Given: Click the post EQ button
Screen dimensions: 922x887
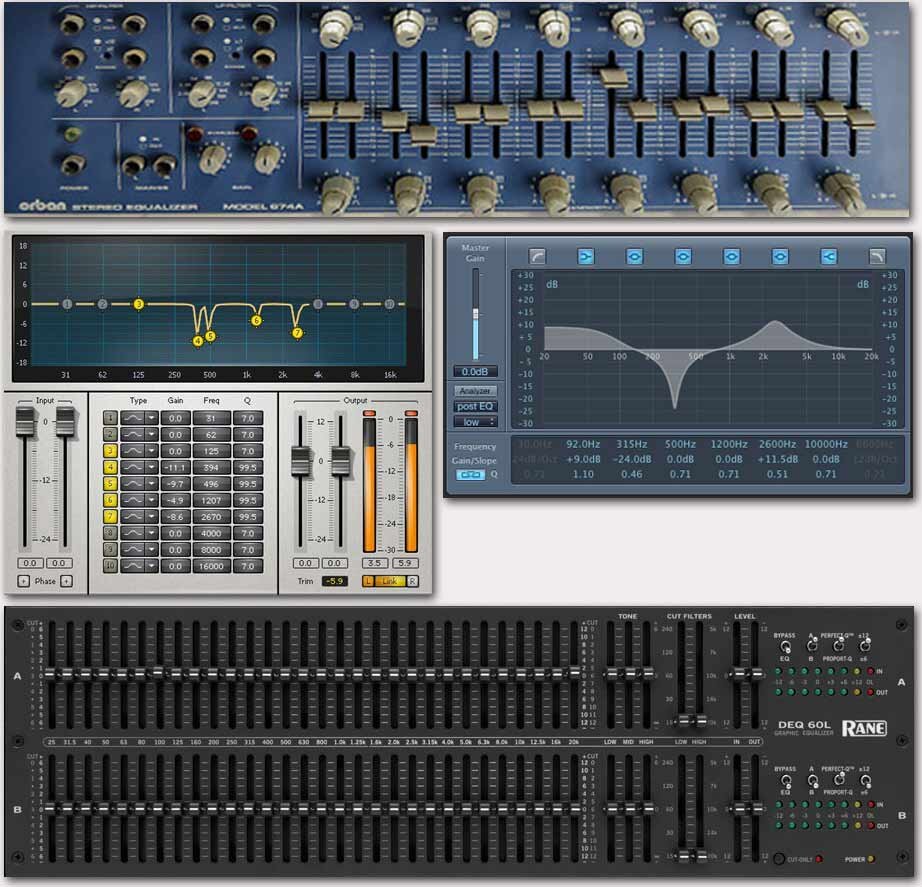Looking at the screenshot, I should [x=476, y=406].
